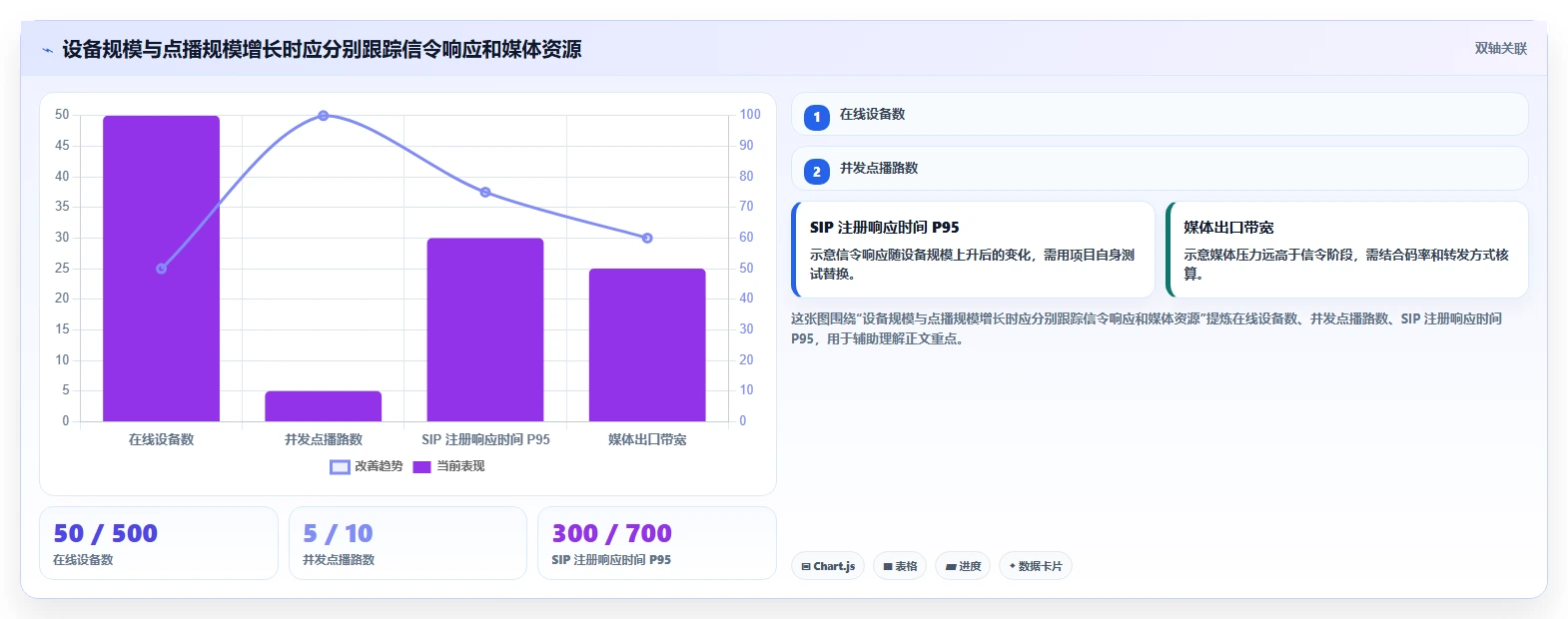Viewport: 1568px width, 619px height.
Task: Click the 媒体出口带宽 bar
Action: click(647, 345)
